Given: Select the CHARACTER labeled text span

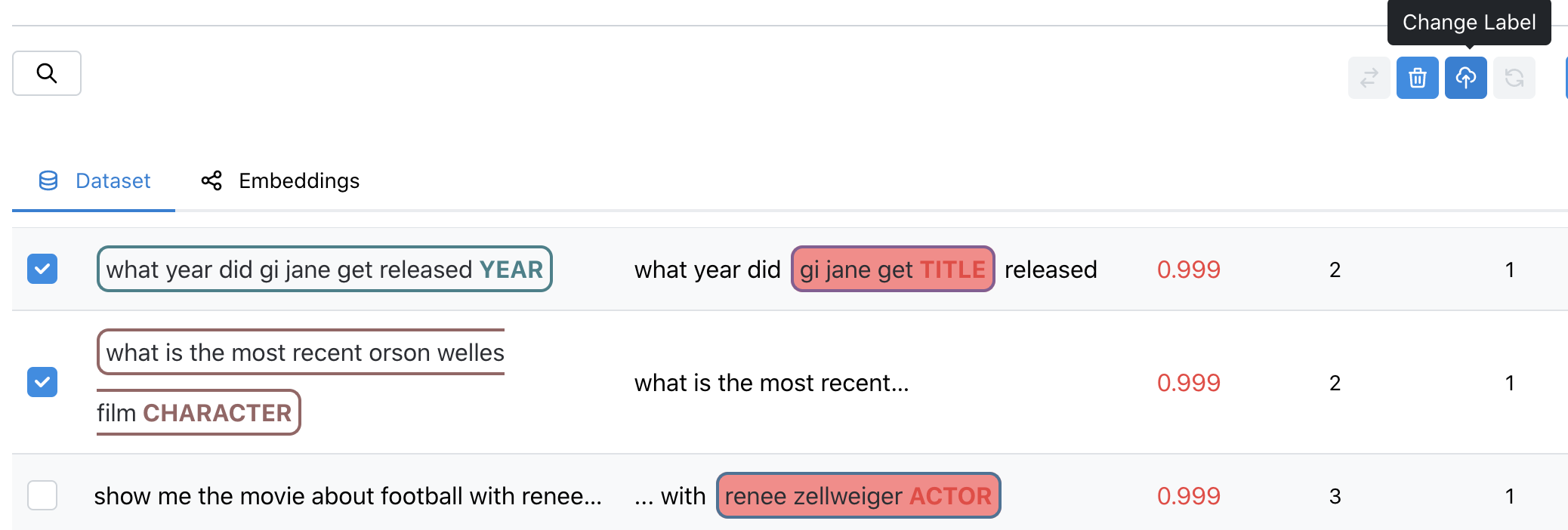Looking at the screenshot, I should coord(198,412).
